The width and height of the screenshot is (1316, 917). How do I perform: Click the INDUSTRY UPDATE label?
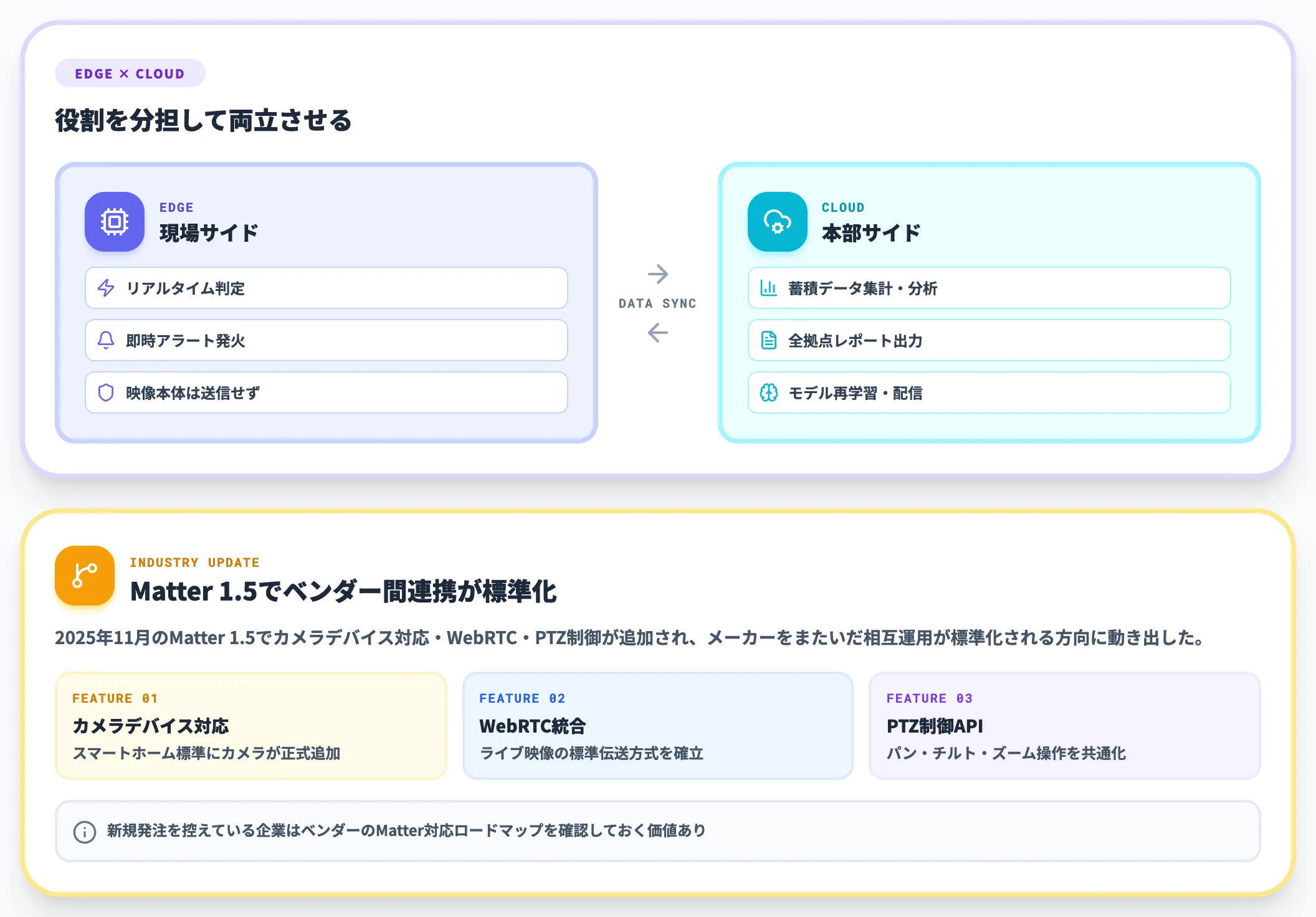(x=194, y=563)
